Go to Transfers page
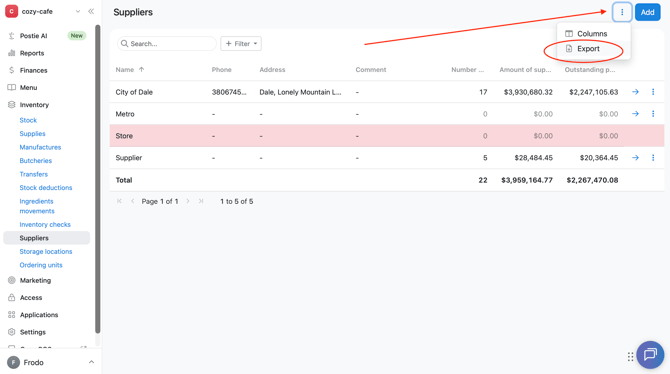This screenshot has height=374, width=670. pyautogui.click(x=34, y=174)
